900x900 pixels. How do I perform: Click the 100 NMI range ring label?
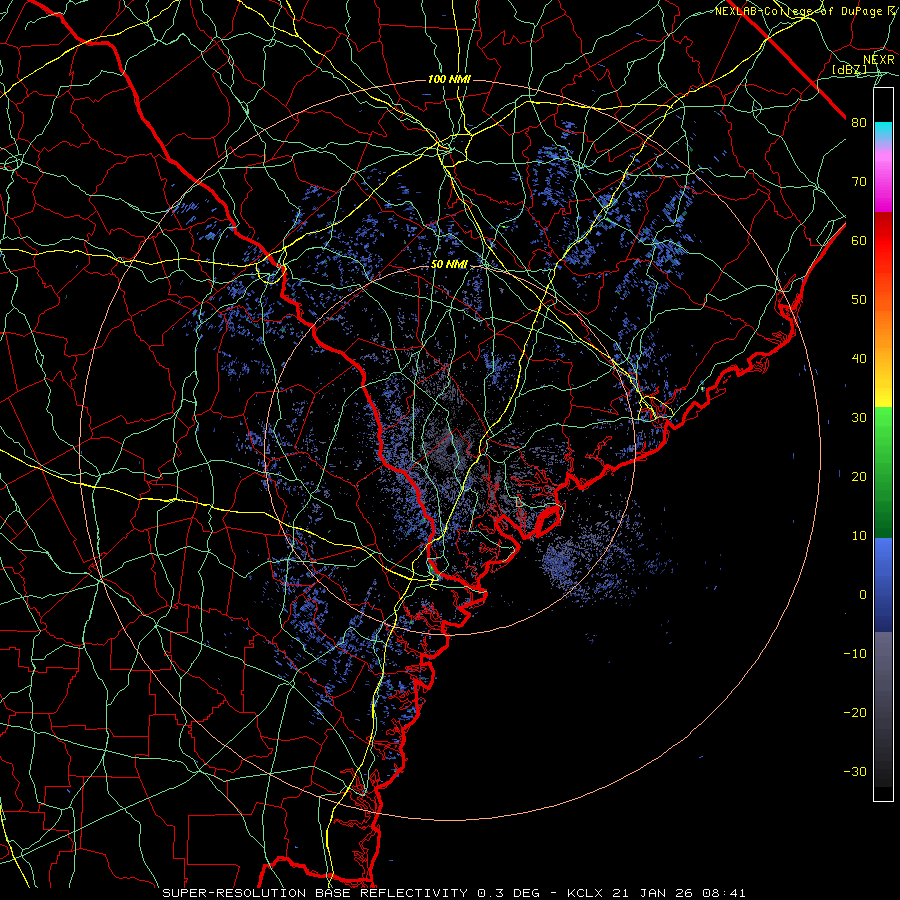tap(449, 79)
